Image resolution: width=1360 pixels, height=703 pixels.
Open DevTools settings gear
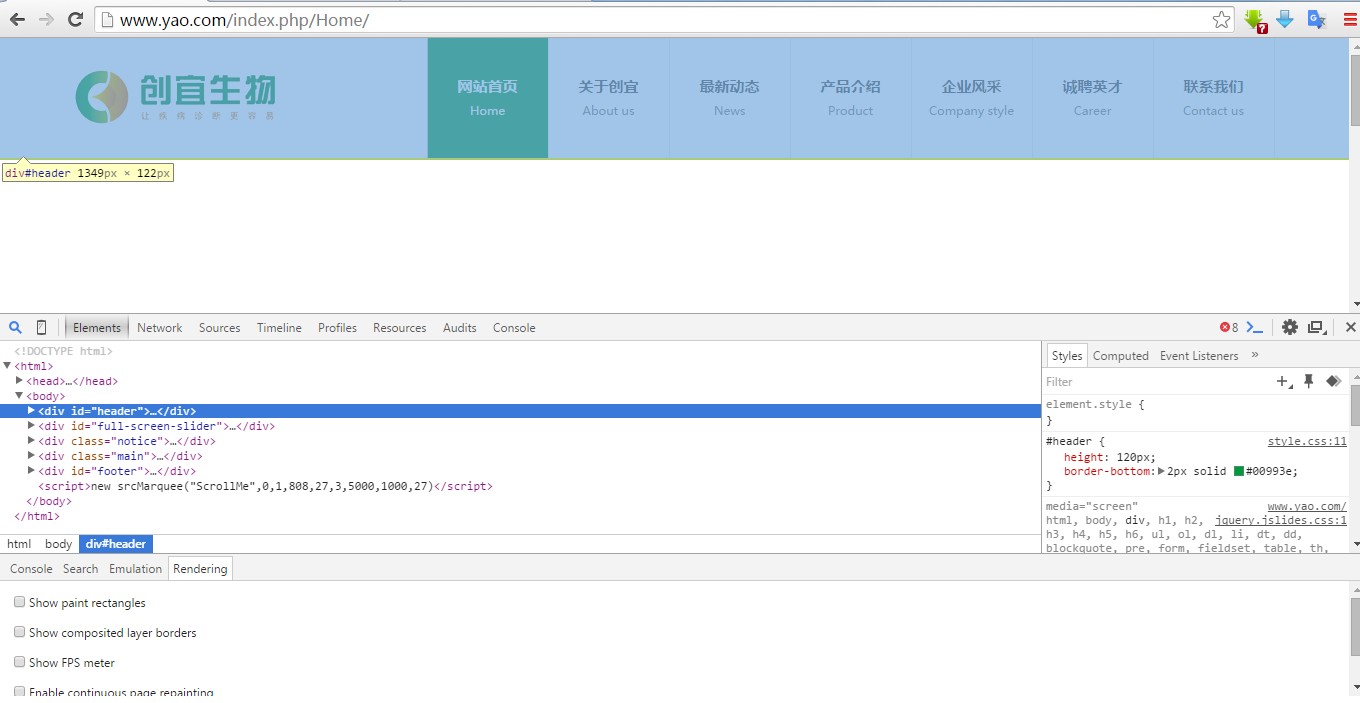click(1290, 327)
